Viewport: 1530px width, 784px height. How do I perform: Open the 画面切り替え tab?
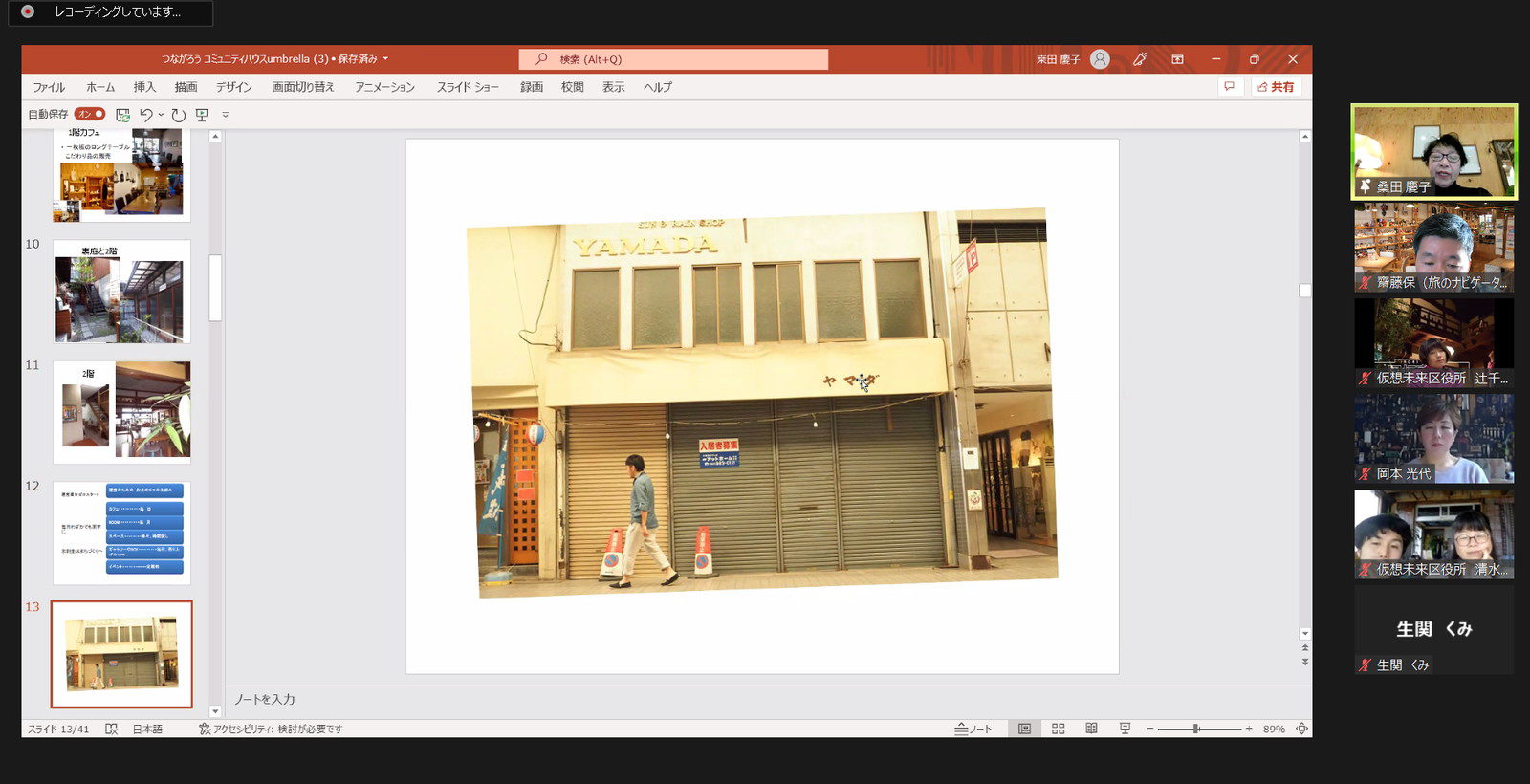[302, 87]
